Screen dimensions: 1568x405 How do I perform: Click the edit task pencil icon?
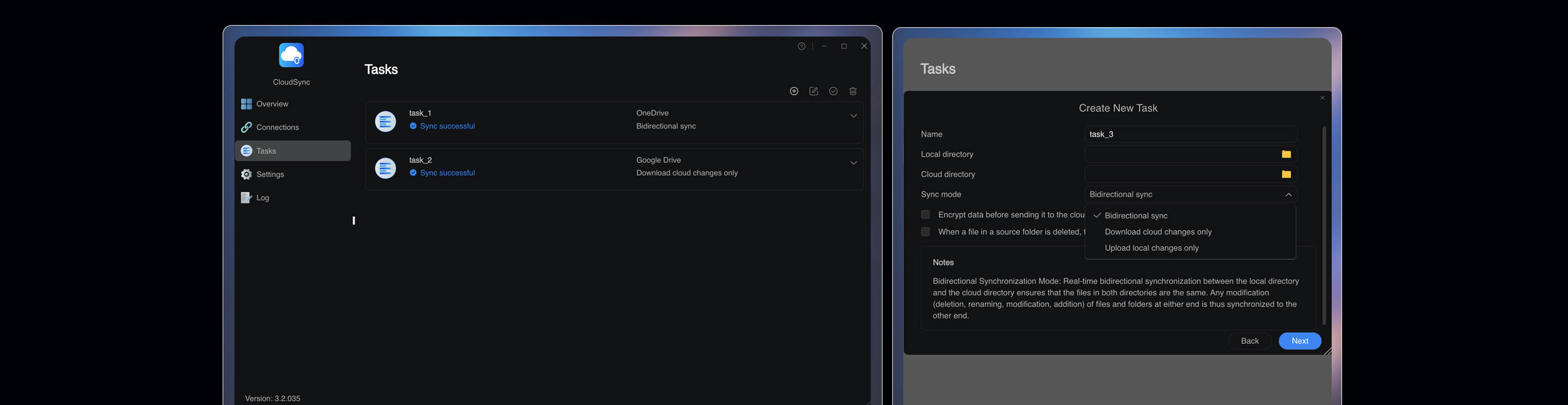pos(814,91)
